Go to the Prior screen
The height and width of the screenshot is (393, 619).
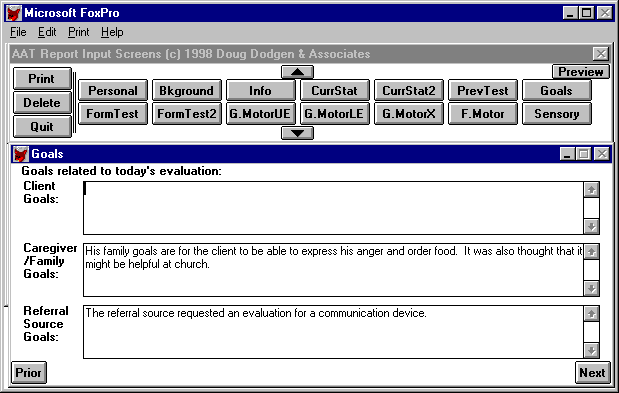pyautogui.click(x=28, y=372)
